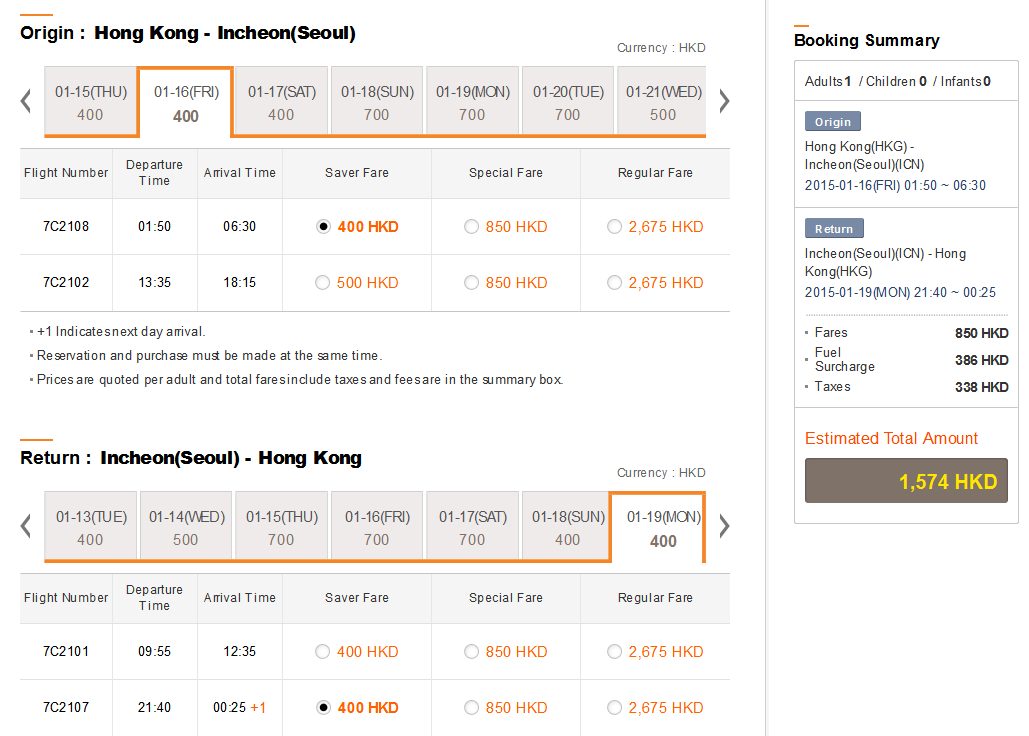This screenshot has width=1029, height=736.
Task: Click the 1,574 HKD estimated total box
Action: [906, 481]
